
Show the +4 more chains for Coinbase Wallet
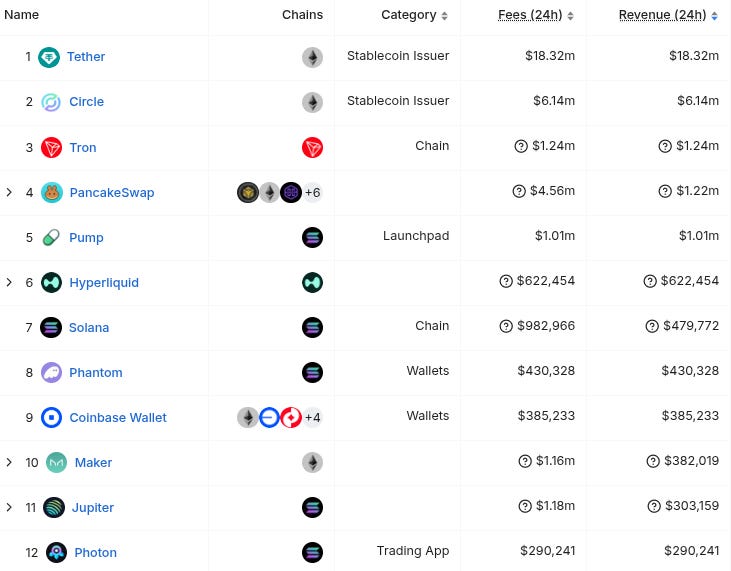tap(312, 418)
